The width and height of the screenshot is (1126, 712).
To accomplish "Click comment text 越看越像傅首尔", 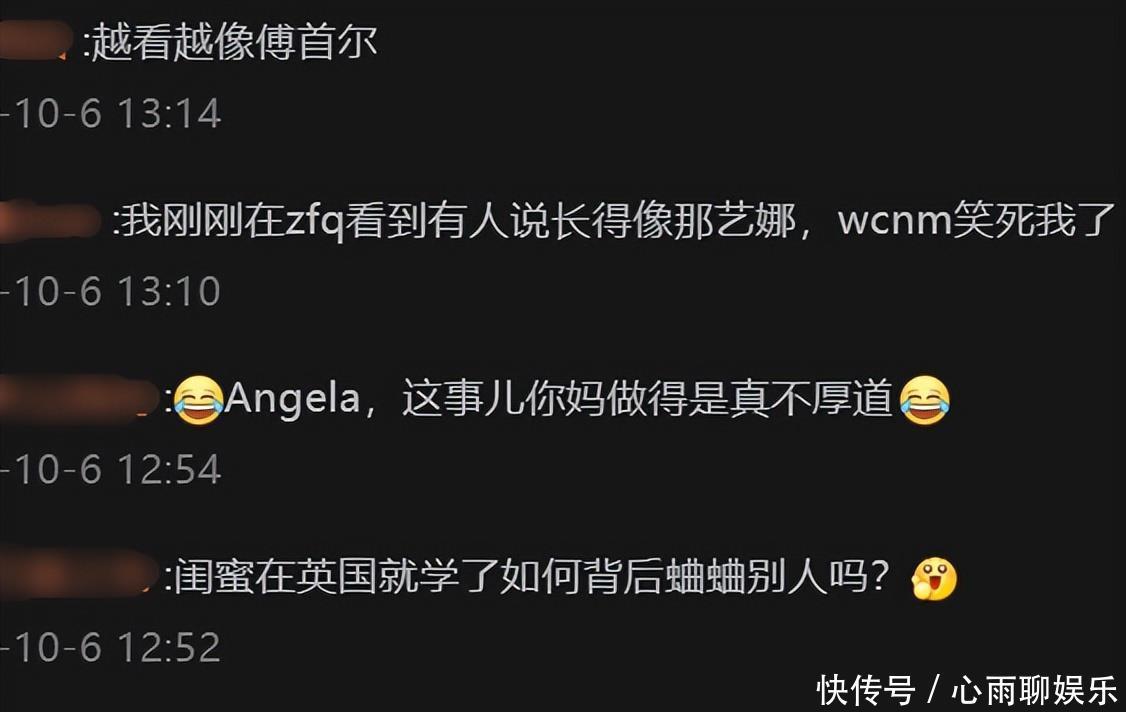I will click(234, 42).
